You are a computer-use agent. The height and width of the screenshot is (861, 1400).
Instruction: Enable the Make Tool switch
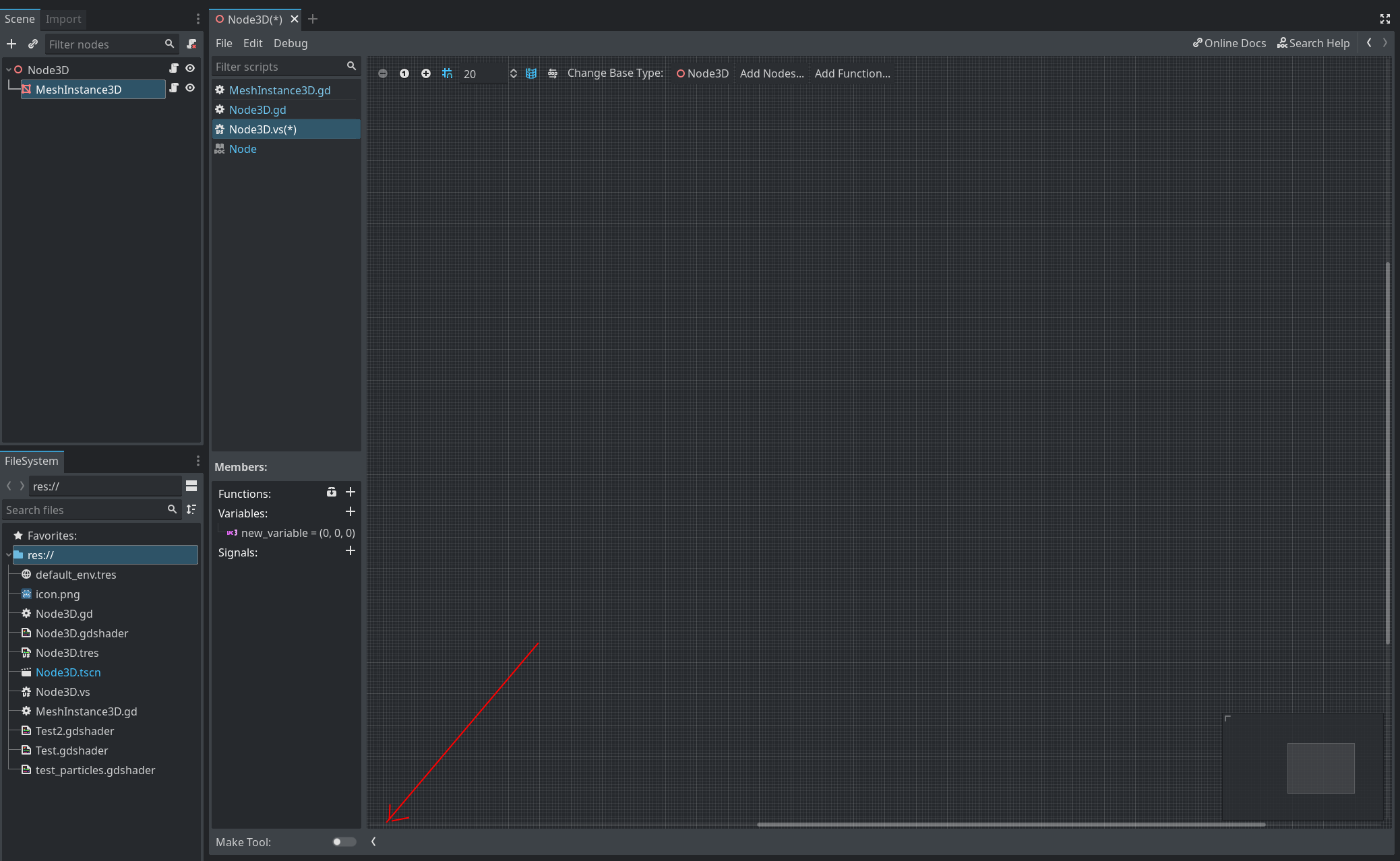click(344, 841)
